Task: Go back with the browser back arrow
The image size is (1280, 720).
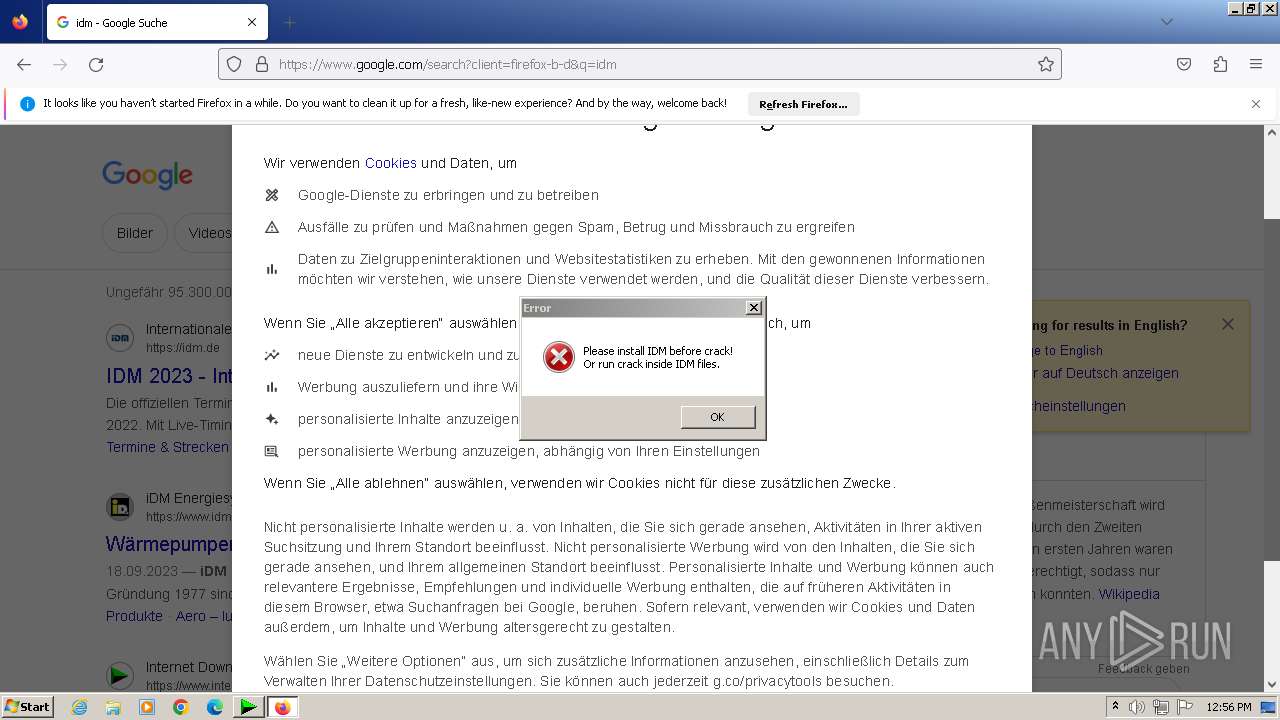Action: coord(24,64)
